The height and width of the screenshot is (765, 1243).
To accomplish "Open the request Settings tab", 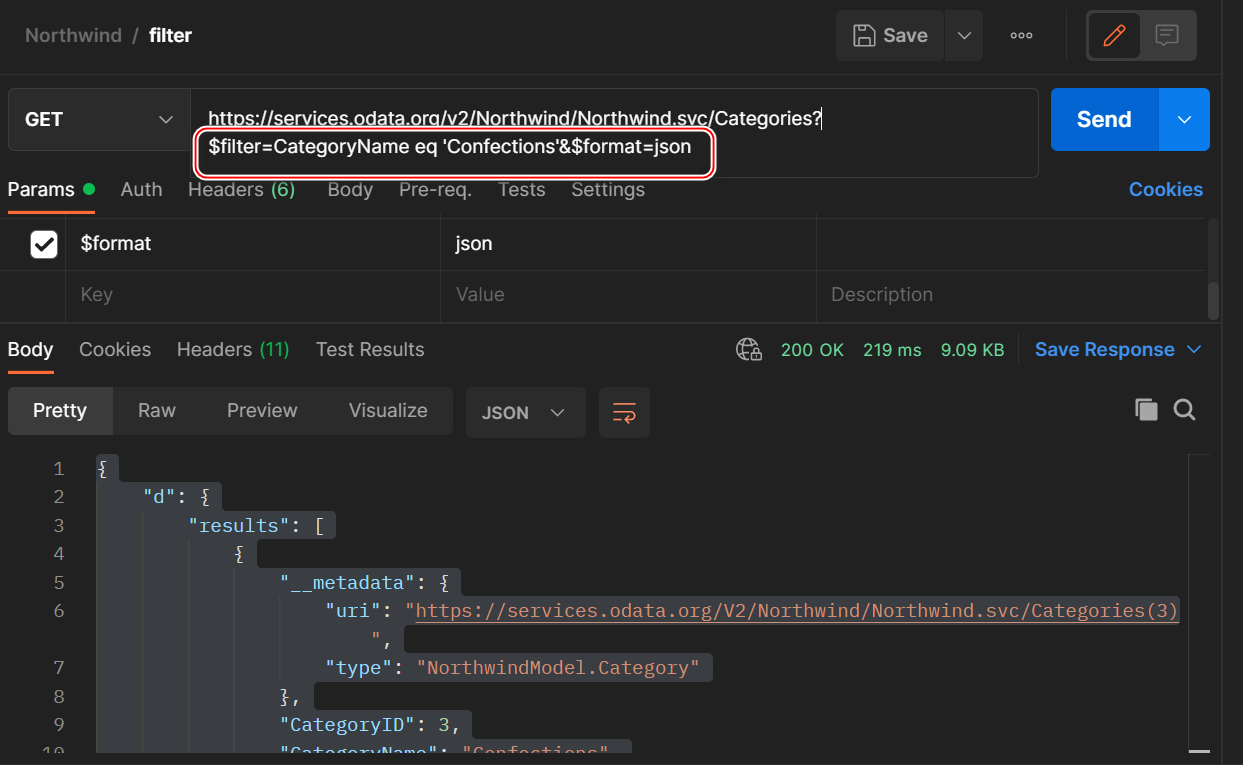I will tap(608, 190).
